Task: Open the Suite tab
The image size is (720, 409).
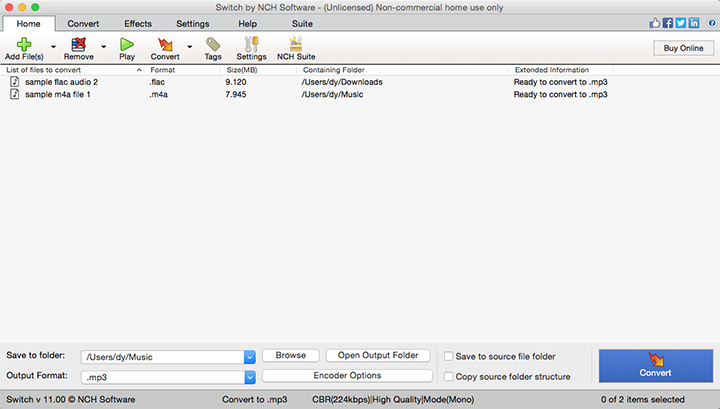Action: click(302, 23)
